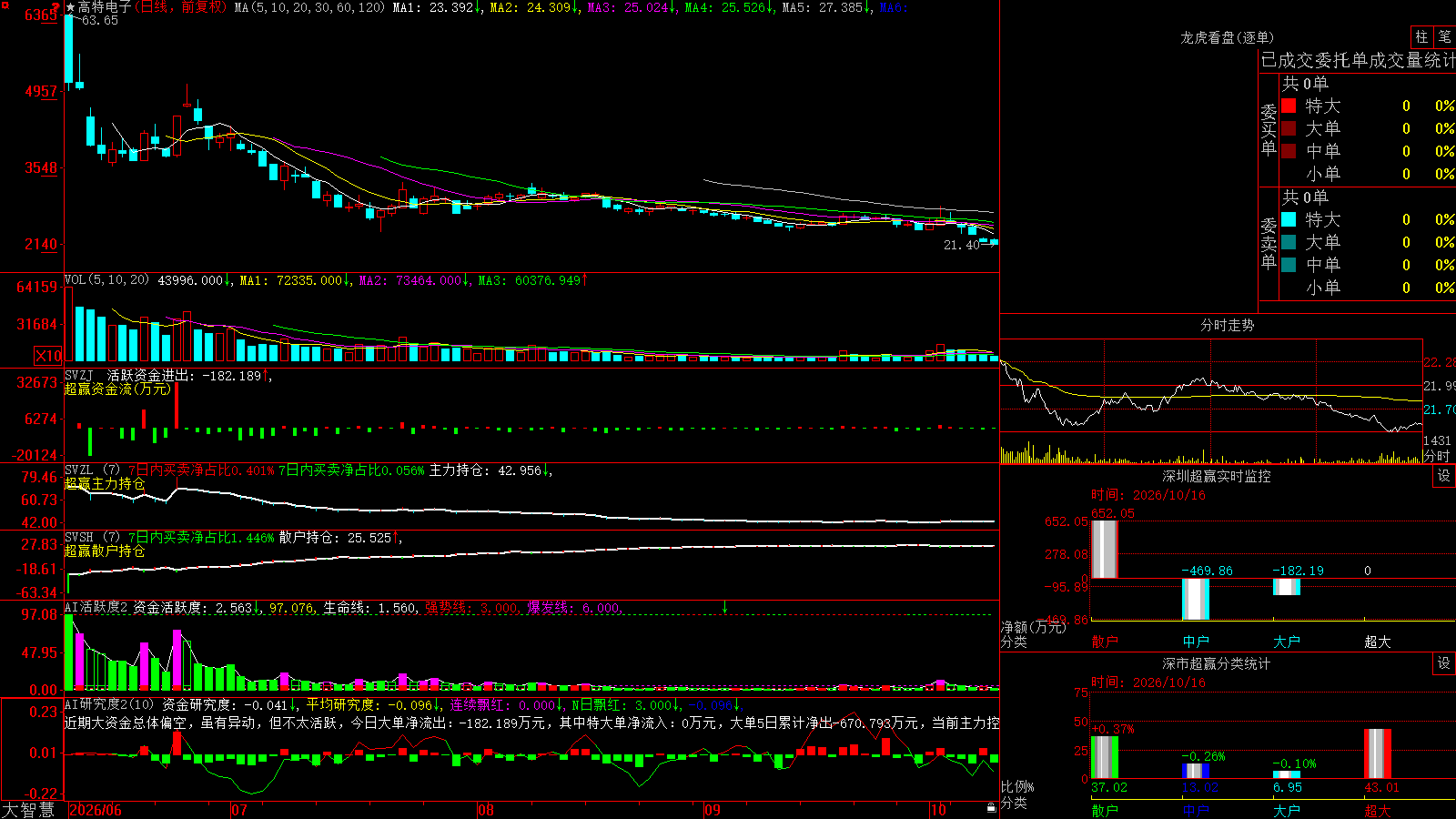Click the cyan 特大 sell-order color square
Screen dimensions: 1456x819
1289,219
